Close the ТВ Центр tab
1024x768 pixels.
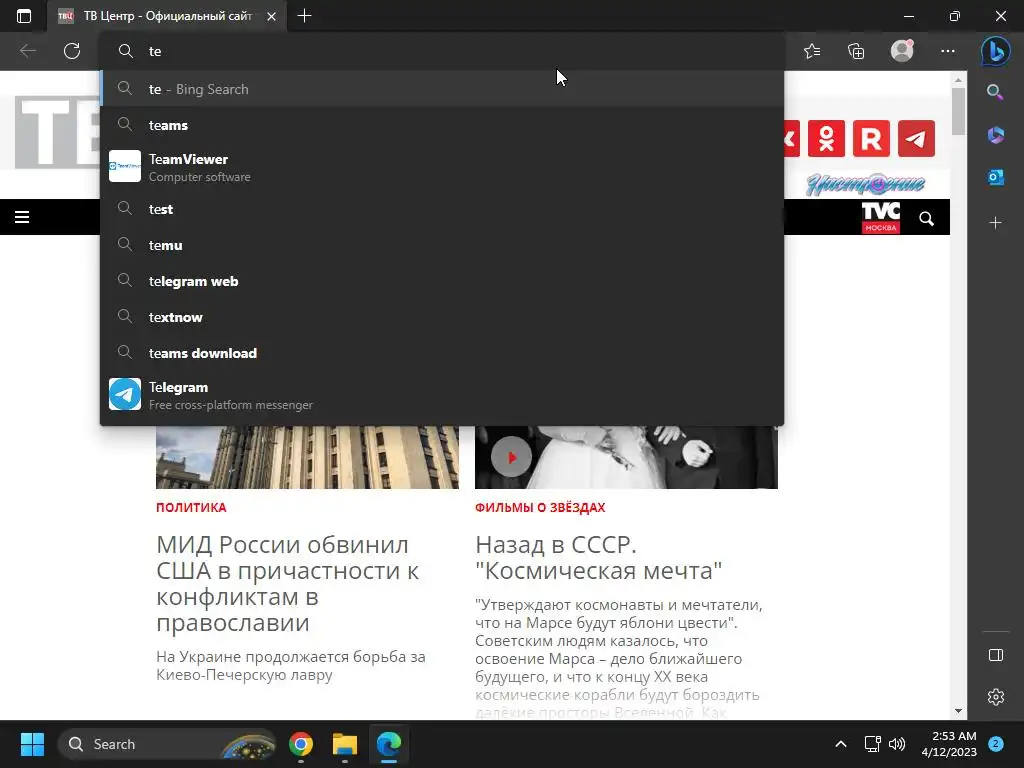coord(272,16)
